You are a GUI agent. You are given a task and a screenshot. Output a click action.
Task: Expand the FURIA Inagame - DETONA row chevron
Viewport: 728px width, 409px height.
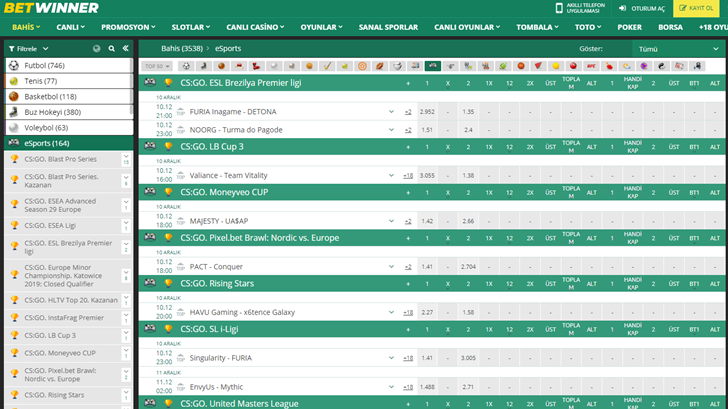391,111
